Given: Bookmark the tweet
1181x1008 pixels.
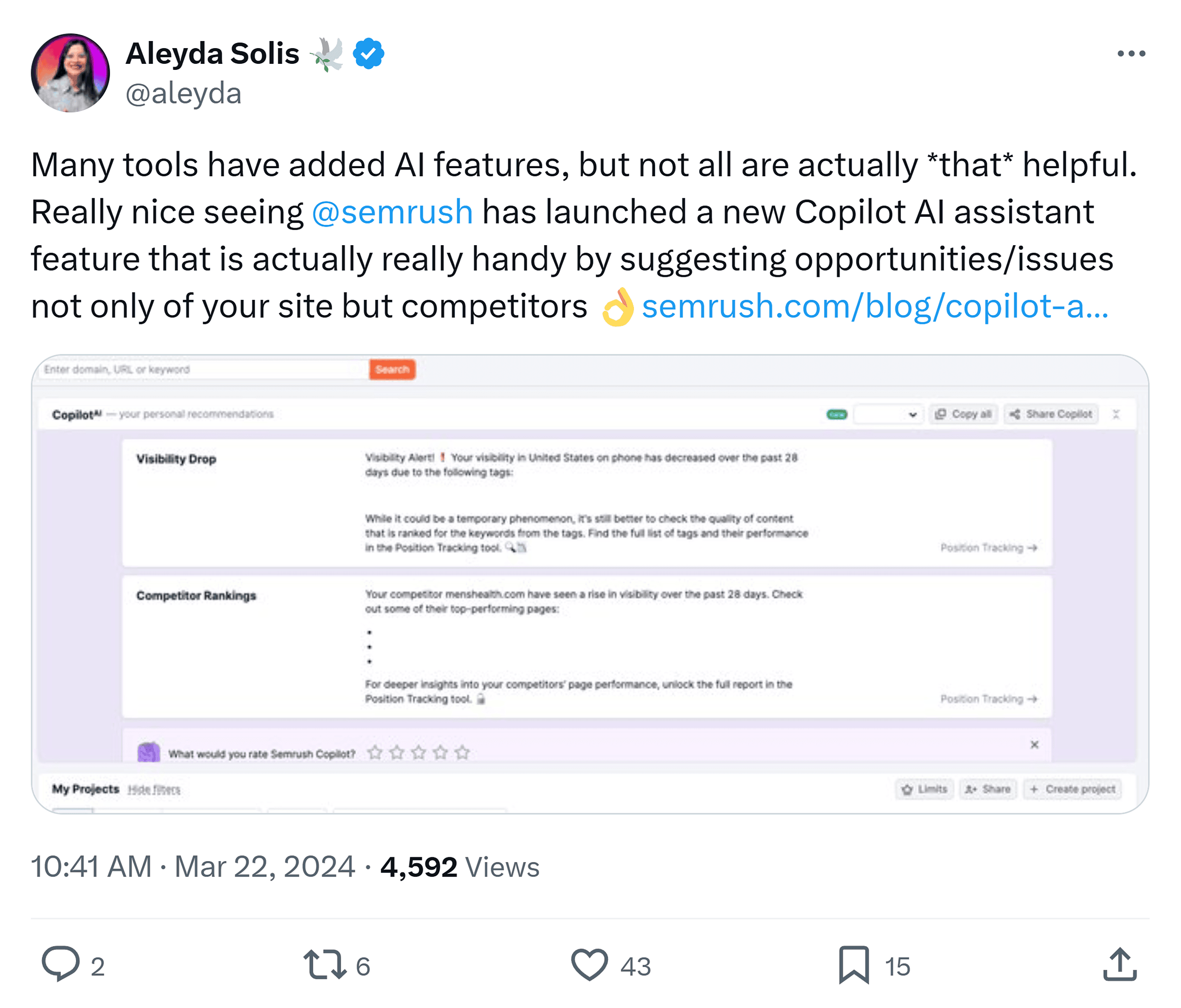Looking at the screenshot, I should pyautogui.click(x=853, y=965).
